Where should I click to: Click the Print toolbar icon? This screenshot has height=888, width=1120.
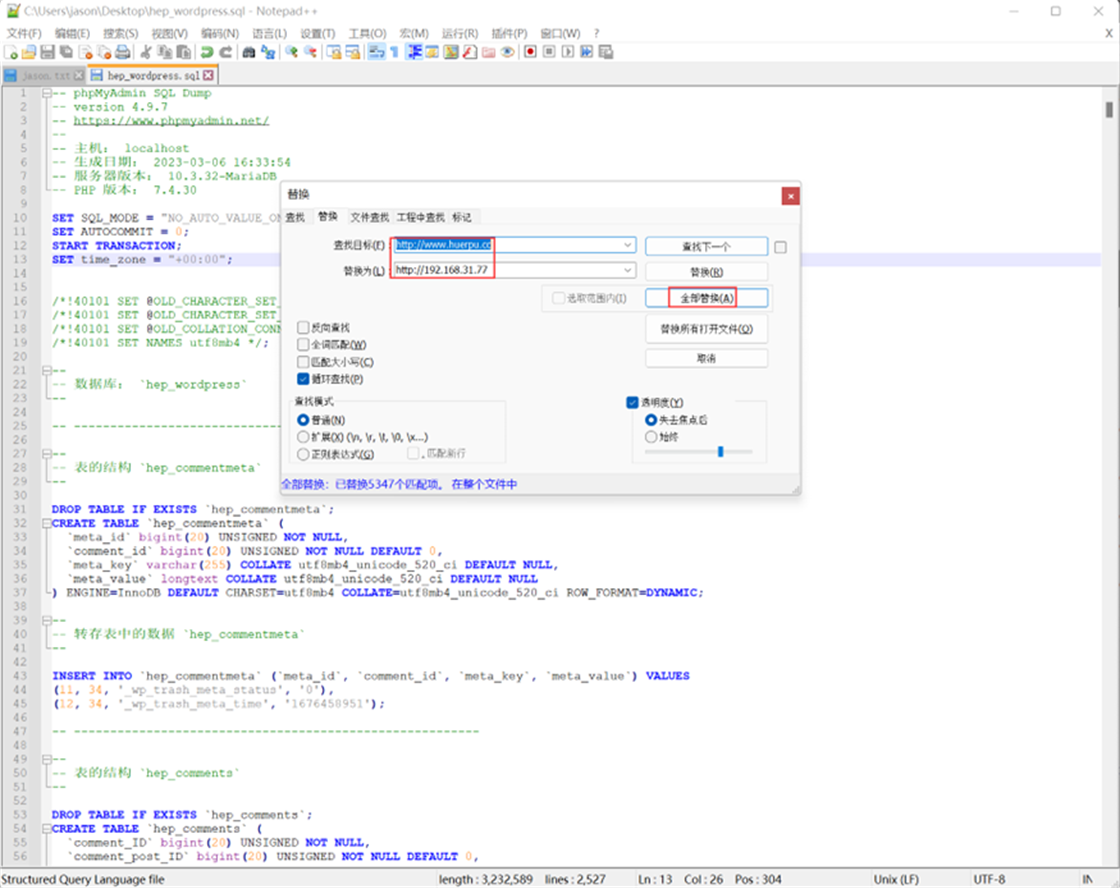123,52
